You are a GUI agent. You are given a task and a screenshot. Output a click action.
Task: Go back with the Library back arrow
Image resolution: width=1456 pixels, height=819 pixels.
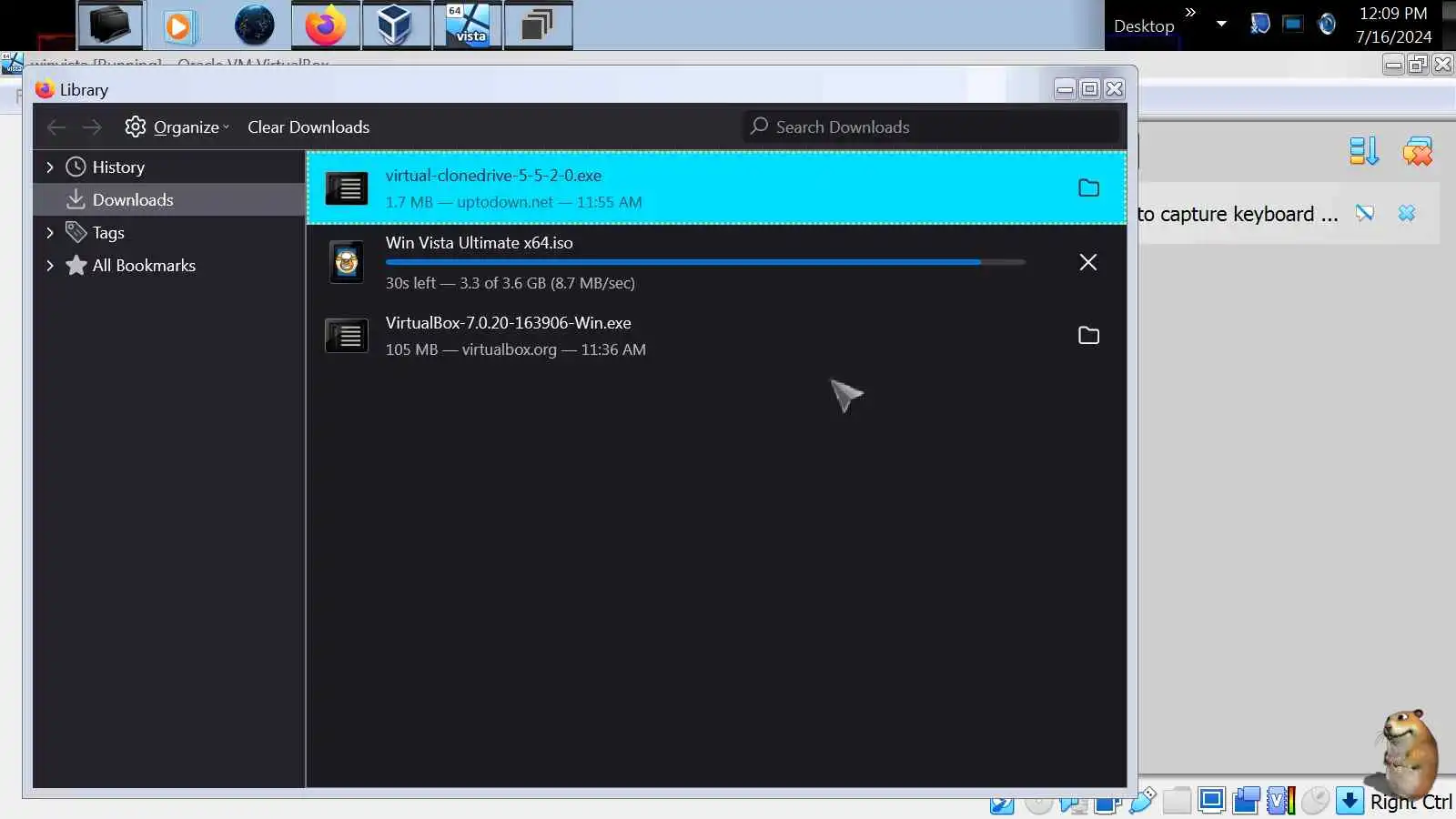[56, 127]
